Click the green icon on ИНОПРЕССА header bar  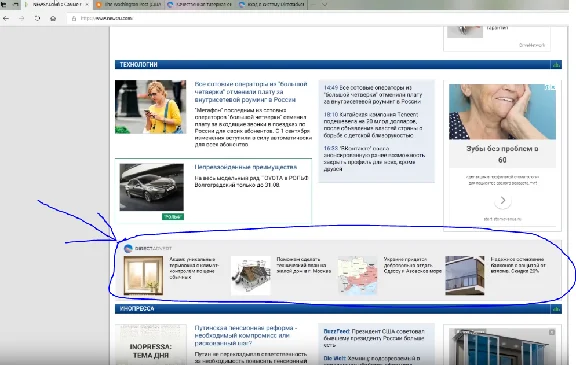[556, 309]
